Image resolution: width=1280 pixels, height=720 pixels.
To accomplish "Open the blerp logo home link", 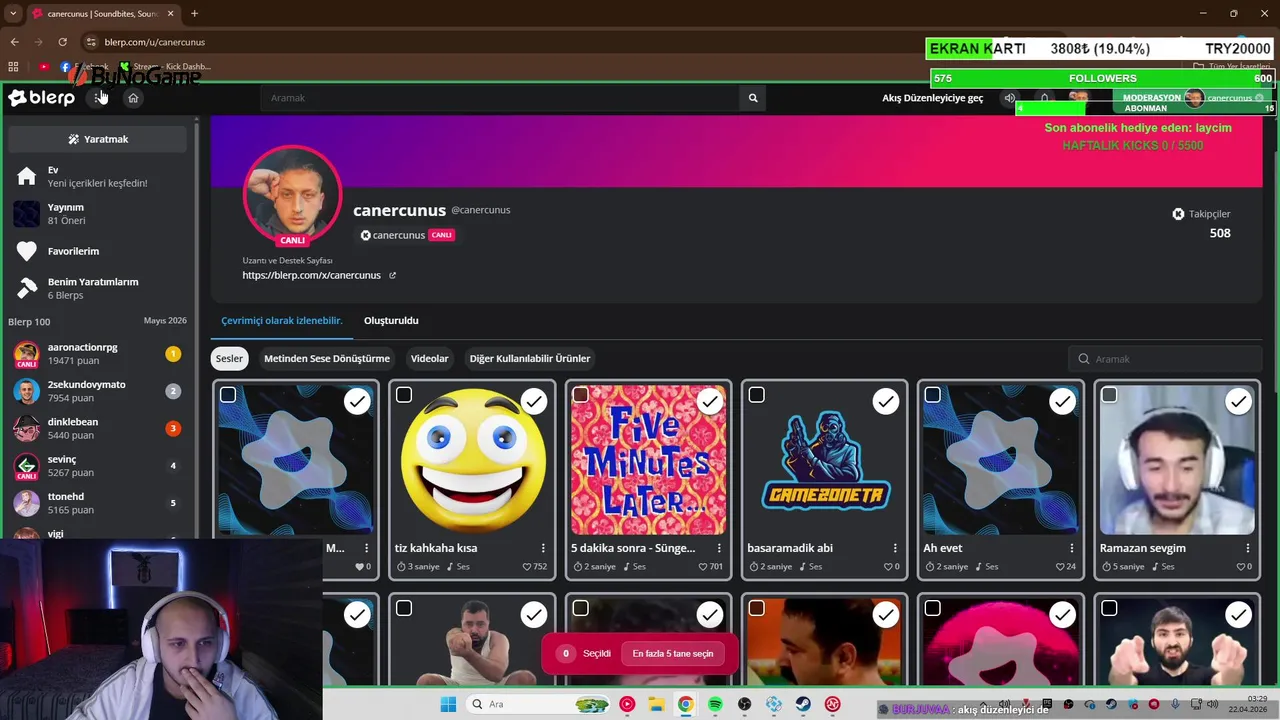I will click(x=41, y=98).
